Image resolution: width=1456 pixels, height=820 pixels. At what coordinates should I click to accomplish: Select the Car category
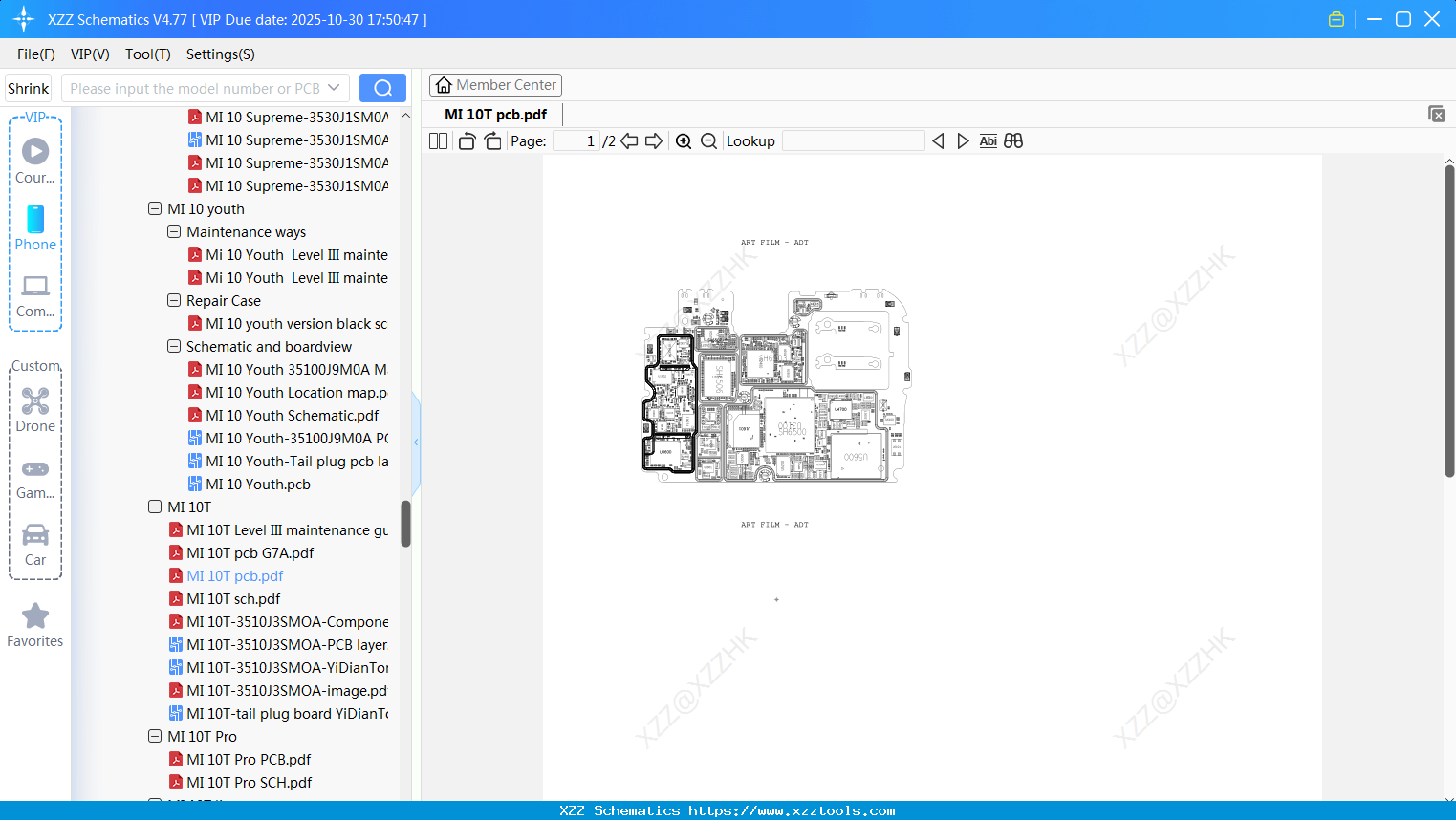pyautogui.click(x=35, y=545)
